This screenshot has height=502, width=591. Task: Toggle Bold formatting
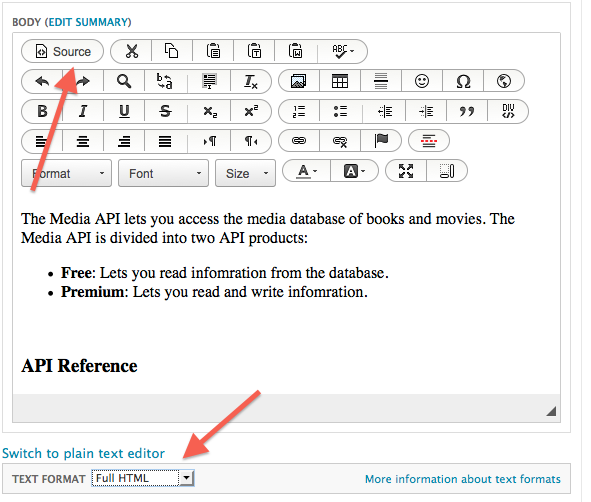pos(42,112)
